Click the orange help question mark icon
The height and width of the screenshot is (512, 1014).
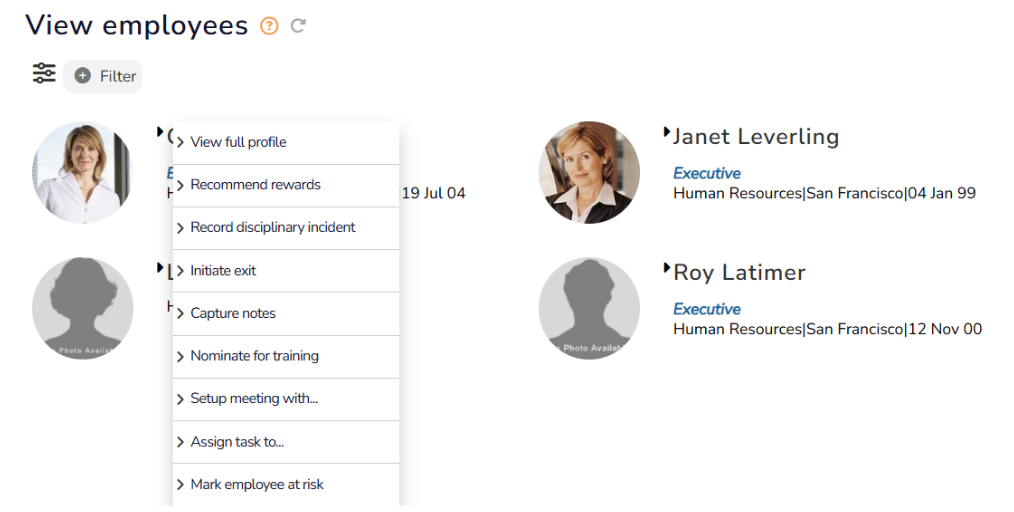[269, 26]
